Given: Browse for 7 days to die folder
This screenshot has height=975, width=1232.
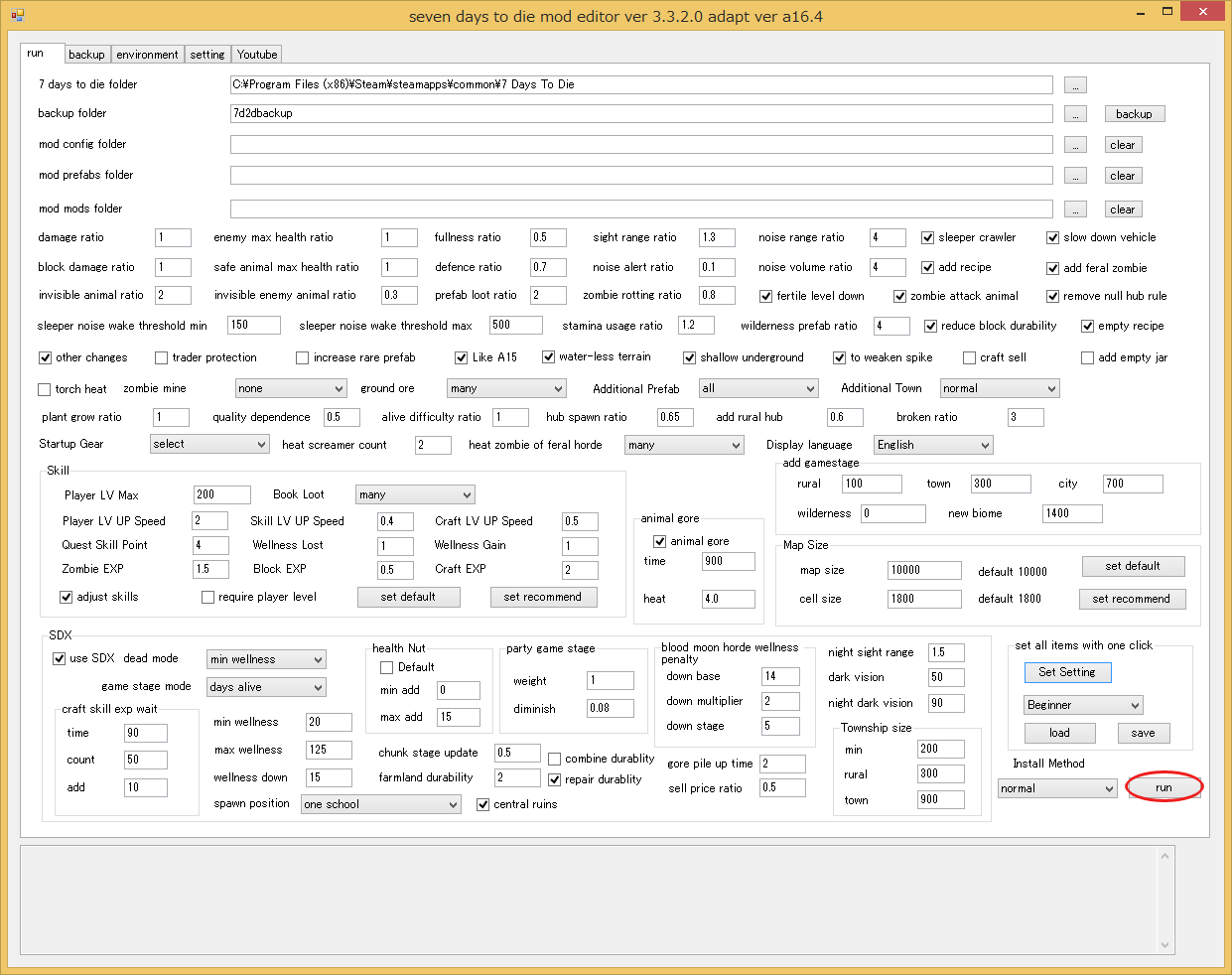Looking at the screenshot, I should [x=1075, y=85].
